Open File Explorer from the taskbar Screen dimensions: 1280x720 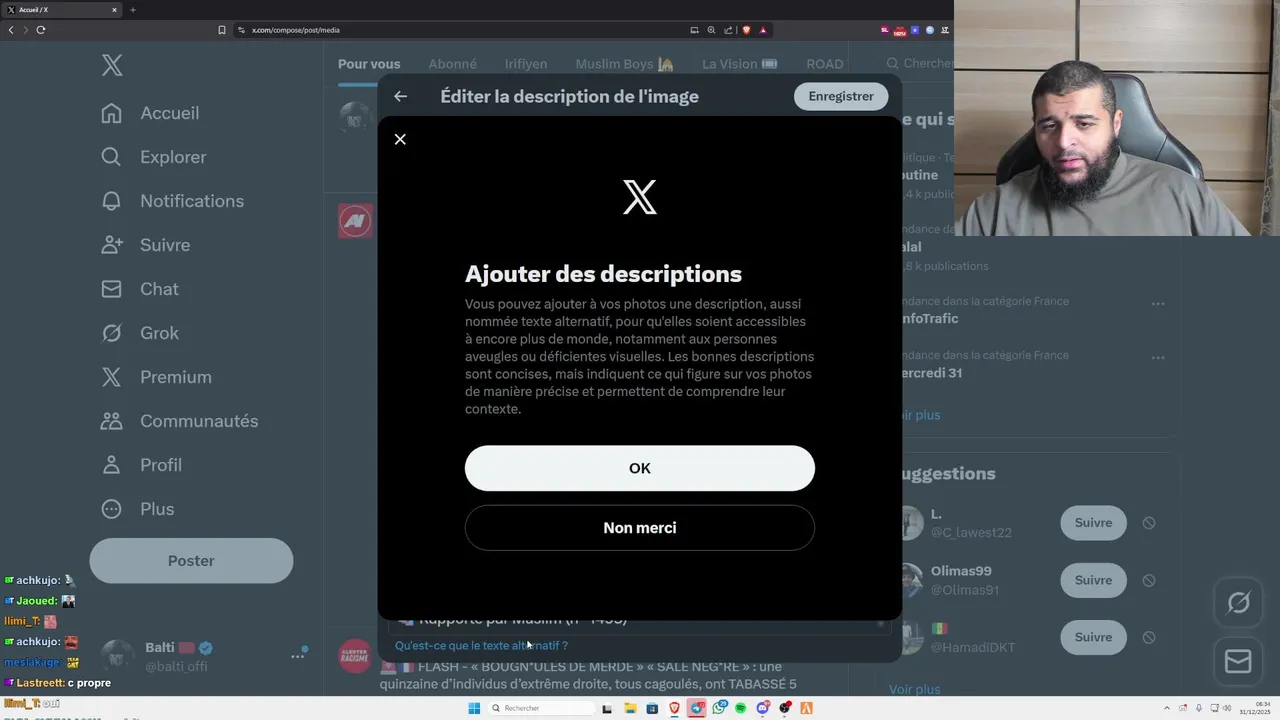[x=630, y=708]
